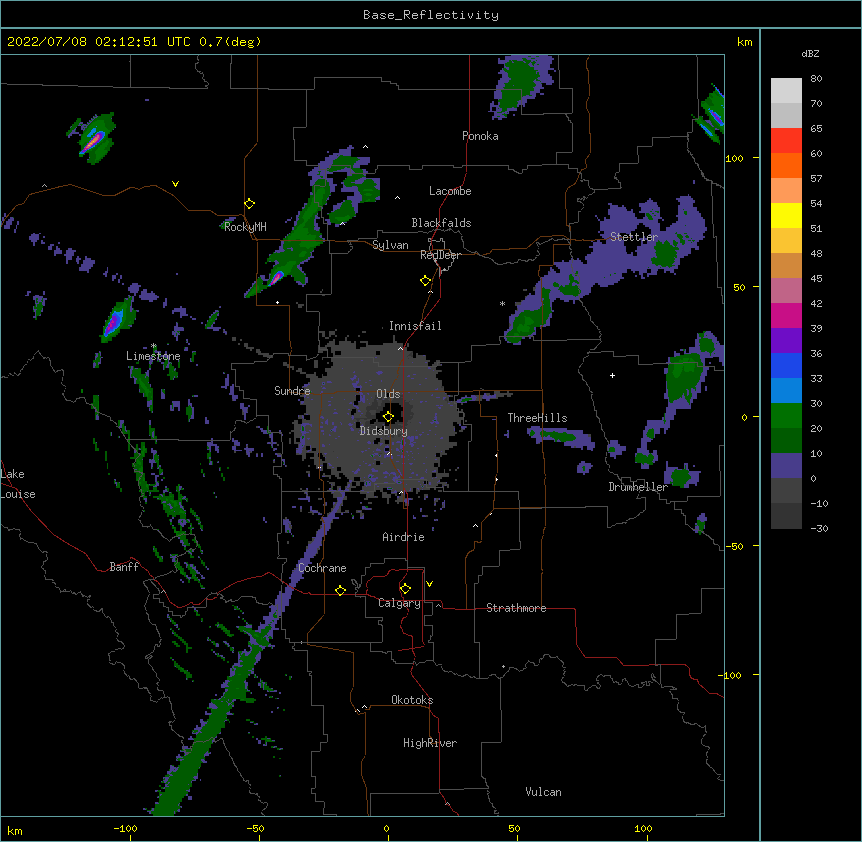Image resolution: width=862 pixels, height=842 pixels.
Task: Click the RockyMH label
Action: pos(245,227)
